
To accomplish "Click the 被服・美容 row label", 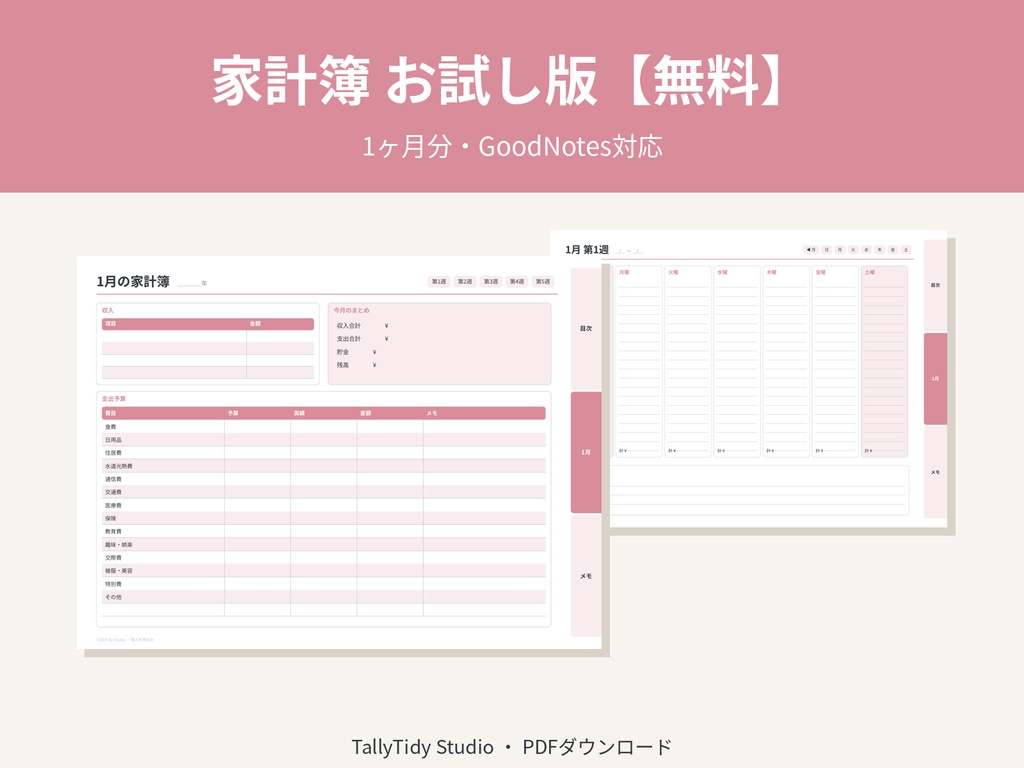I will pos(119,571).
